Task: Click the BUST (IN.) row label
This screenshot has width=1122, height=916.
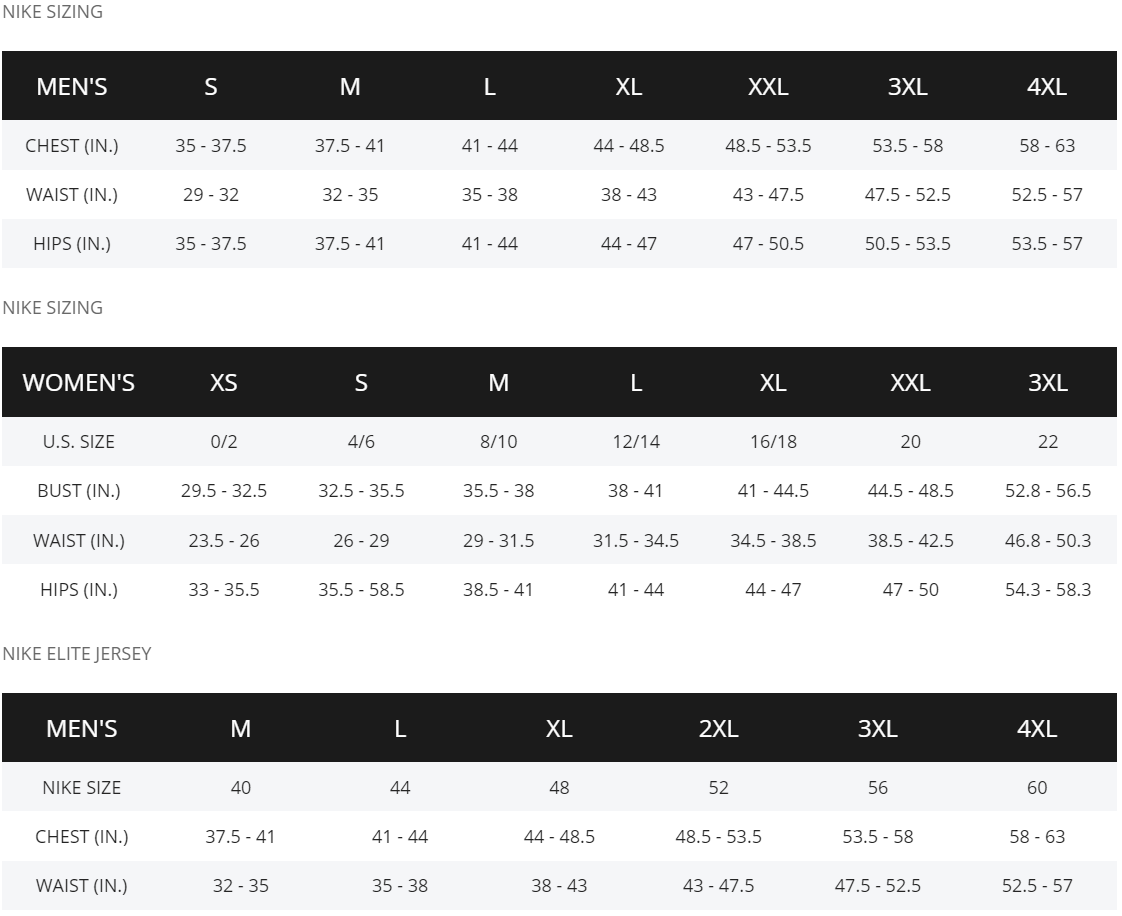Action: click(79, 491)
